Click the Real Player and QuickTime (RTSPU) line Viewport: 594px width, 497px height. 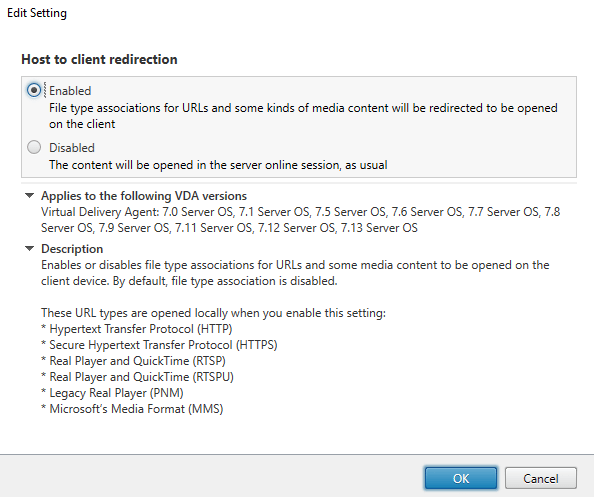tap(137, 377)
